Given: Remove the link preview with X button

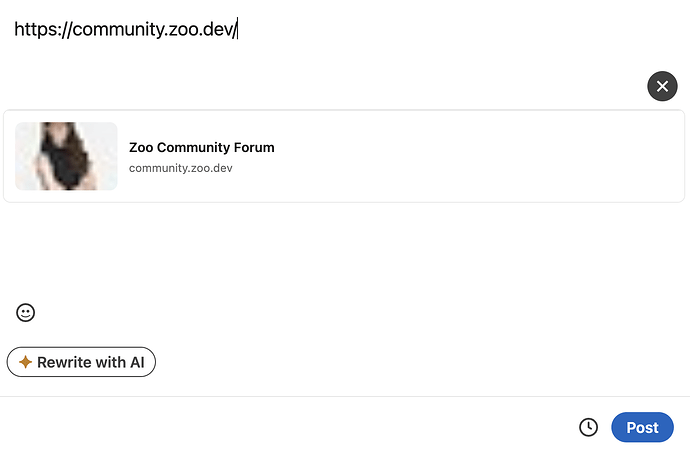Looking at the screenshot, I should click(662, 86).
